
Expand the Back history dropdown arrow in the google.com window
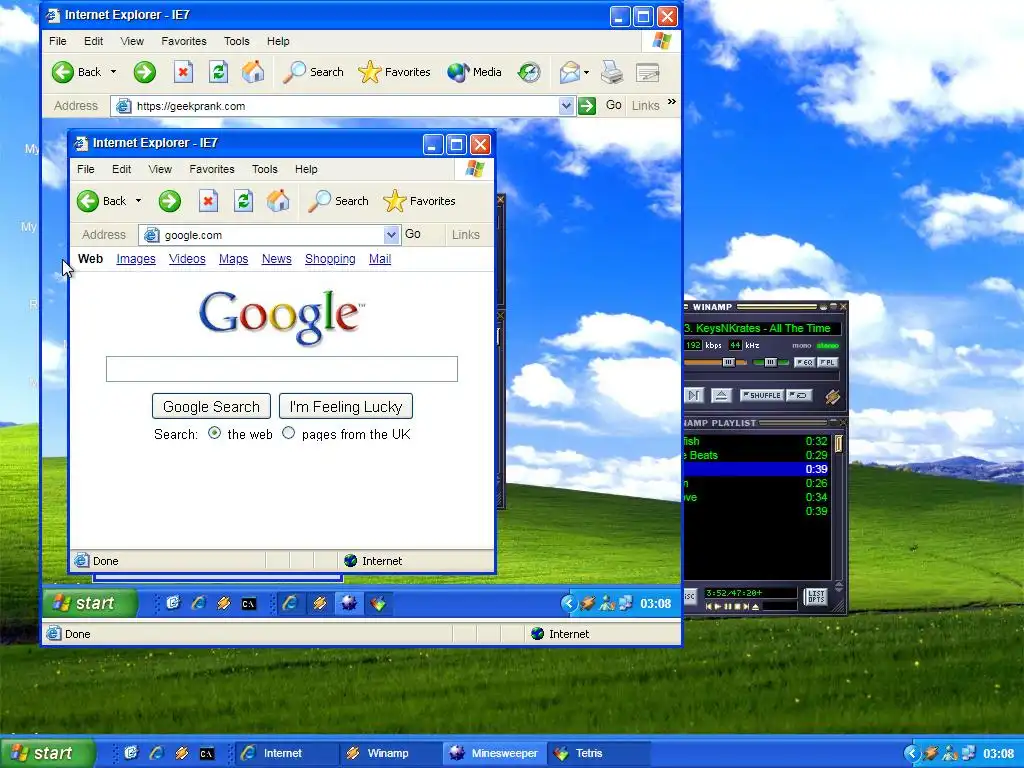(138, 201)
